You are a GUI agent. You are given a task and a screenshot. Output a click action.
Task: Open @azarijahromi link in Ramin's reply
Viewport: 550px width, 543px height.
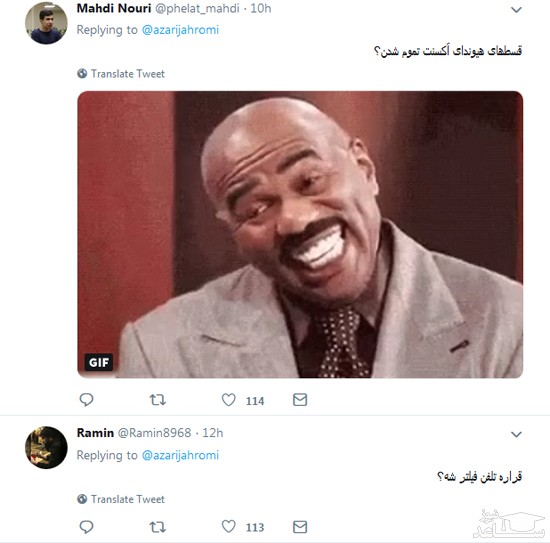180,455
